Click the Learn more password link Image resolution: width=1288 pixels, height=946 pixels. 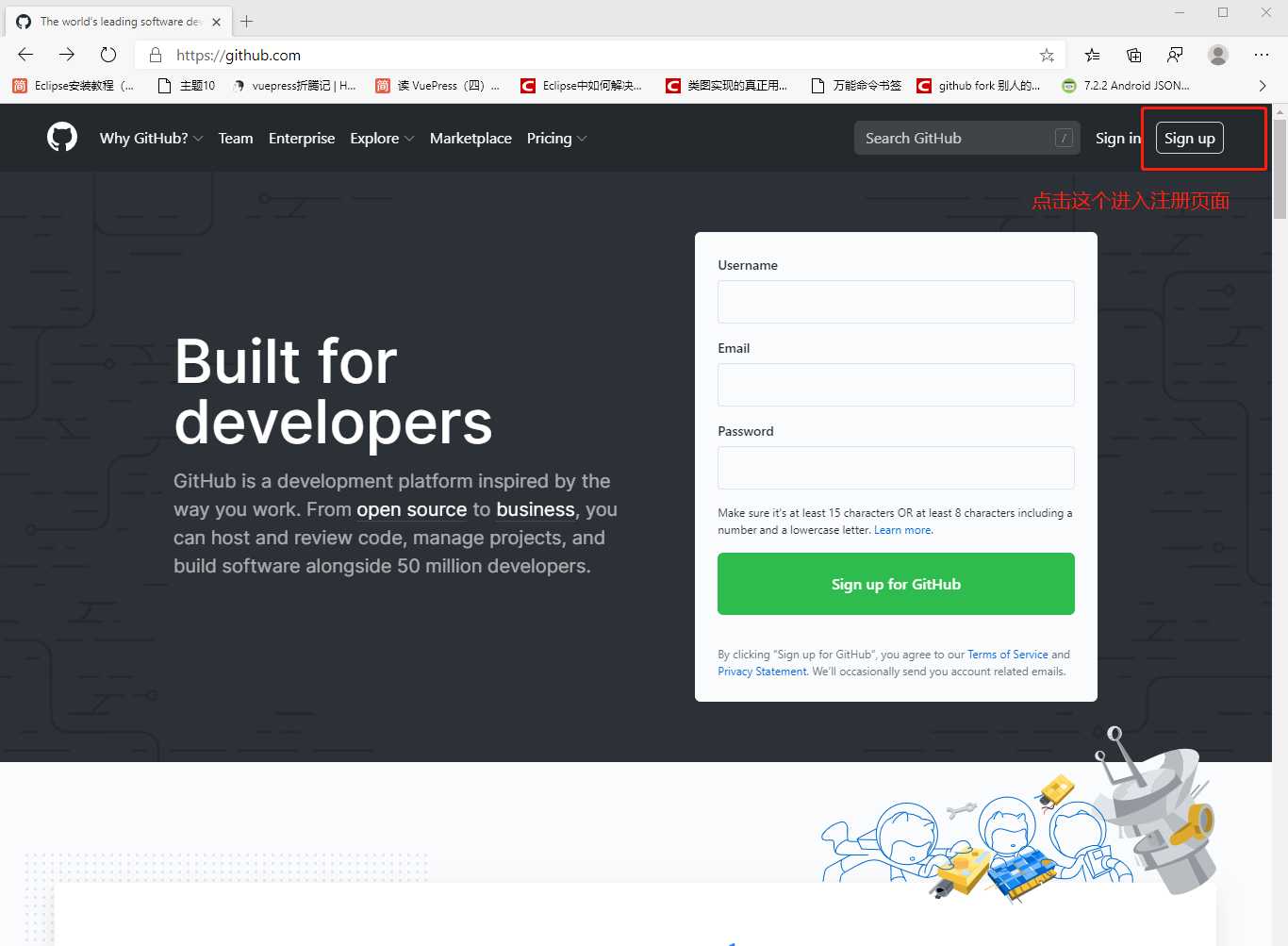[x=902, y=530]
